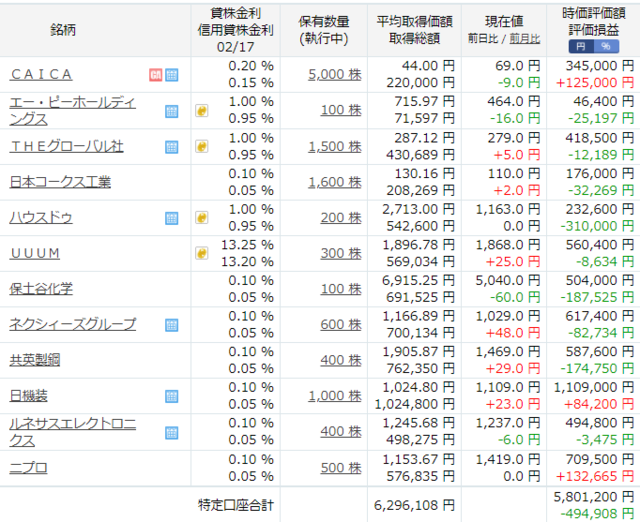This screenshot has width=640, height=522.
Task: Click the blue calendar icon in CAICA row
Action: click(x=172, y=75)
